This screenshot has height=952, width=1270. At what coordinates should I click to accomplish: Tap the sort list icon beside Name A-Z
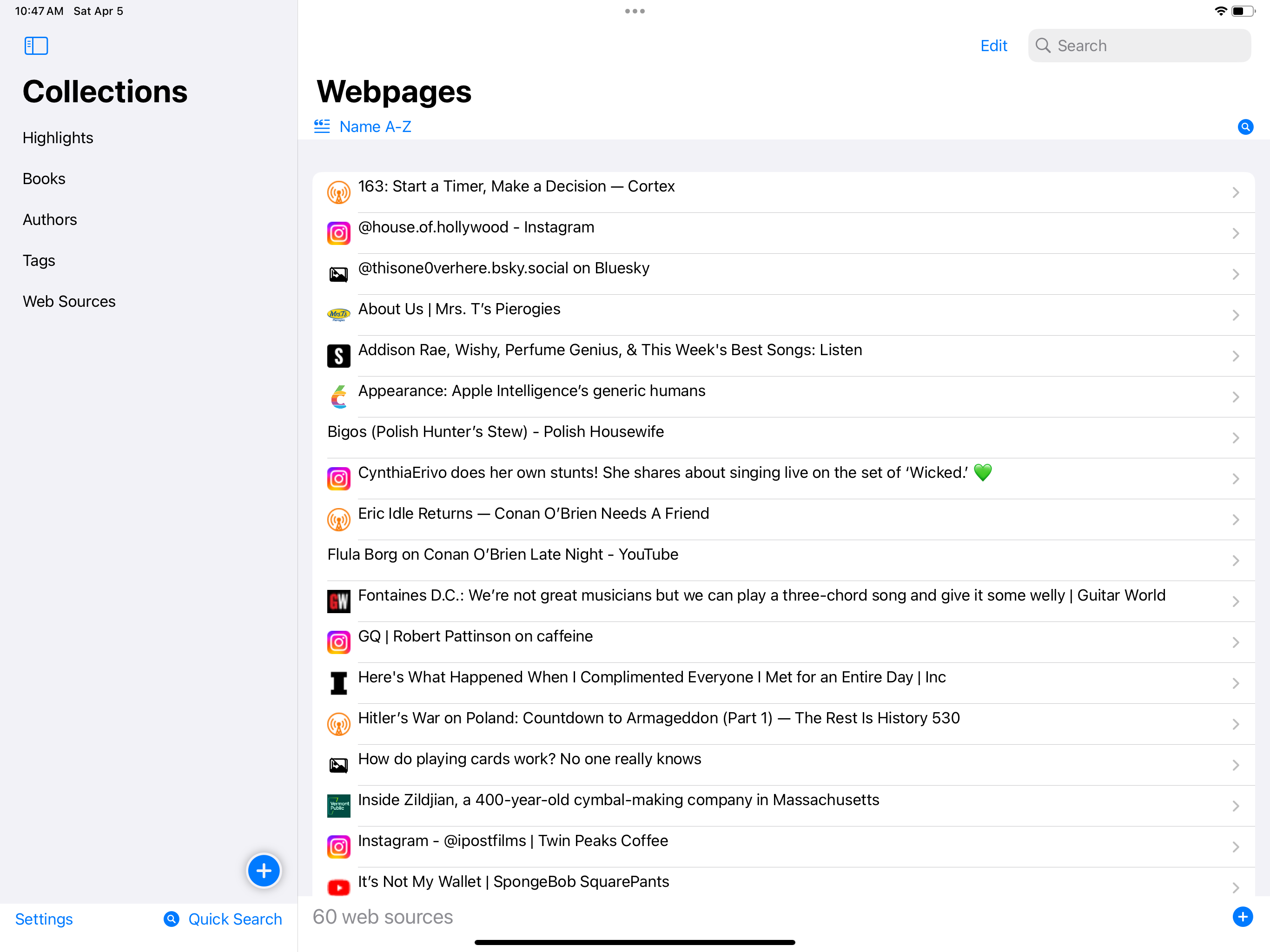[322, 126]
